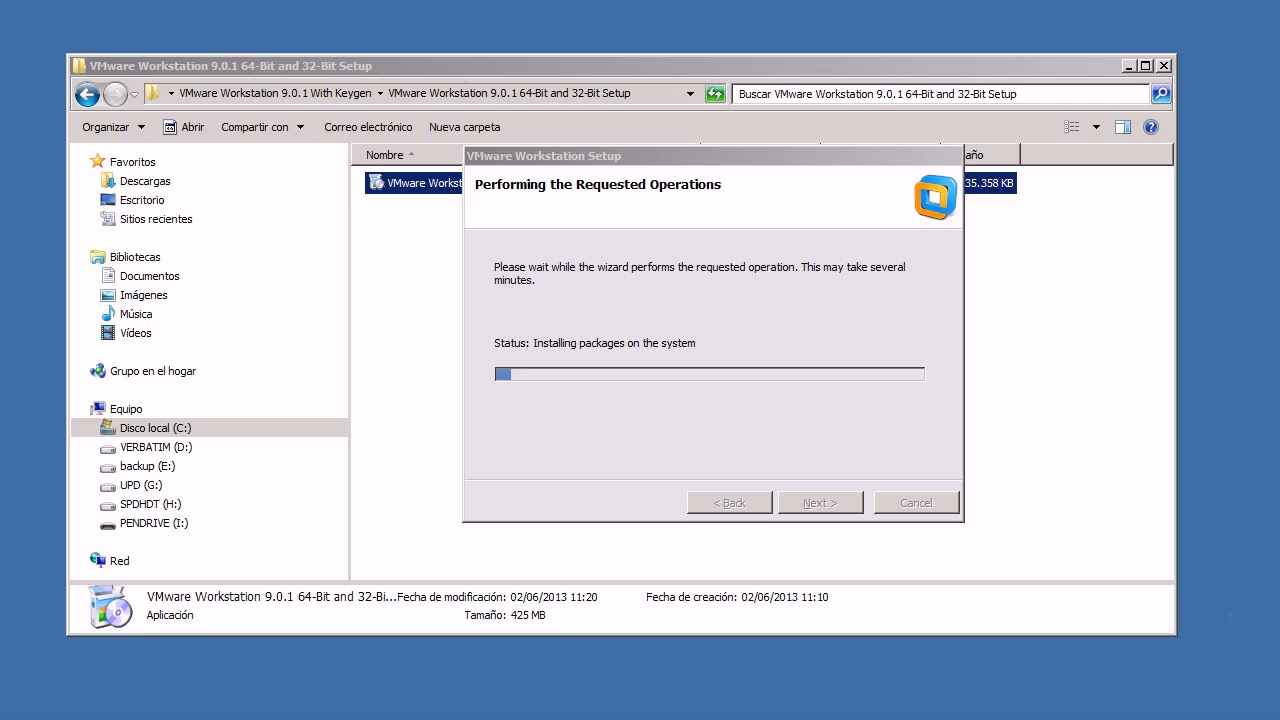Click the file size '35.358 KB' cell

(x=989, y=183)
